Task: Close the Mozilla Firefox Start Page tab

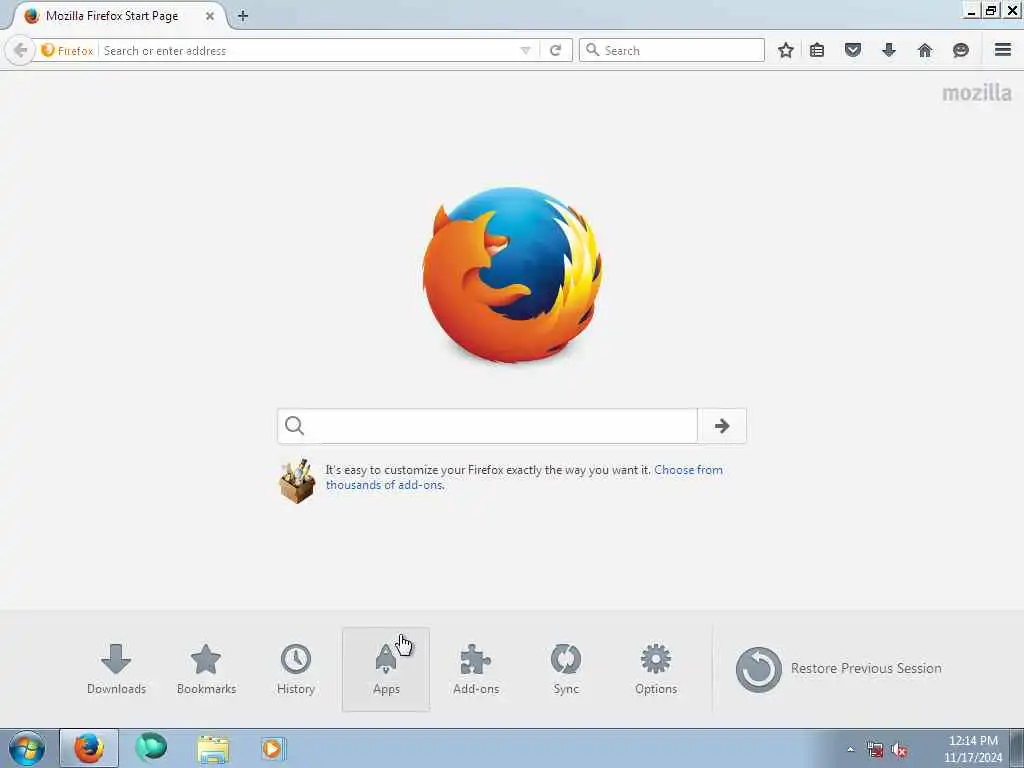Action: point(210,16)
